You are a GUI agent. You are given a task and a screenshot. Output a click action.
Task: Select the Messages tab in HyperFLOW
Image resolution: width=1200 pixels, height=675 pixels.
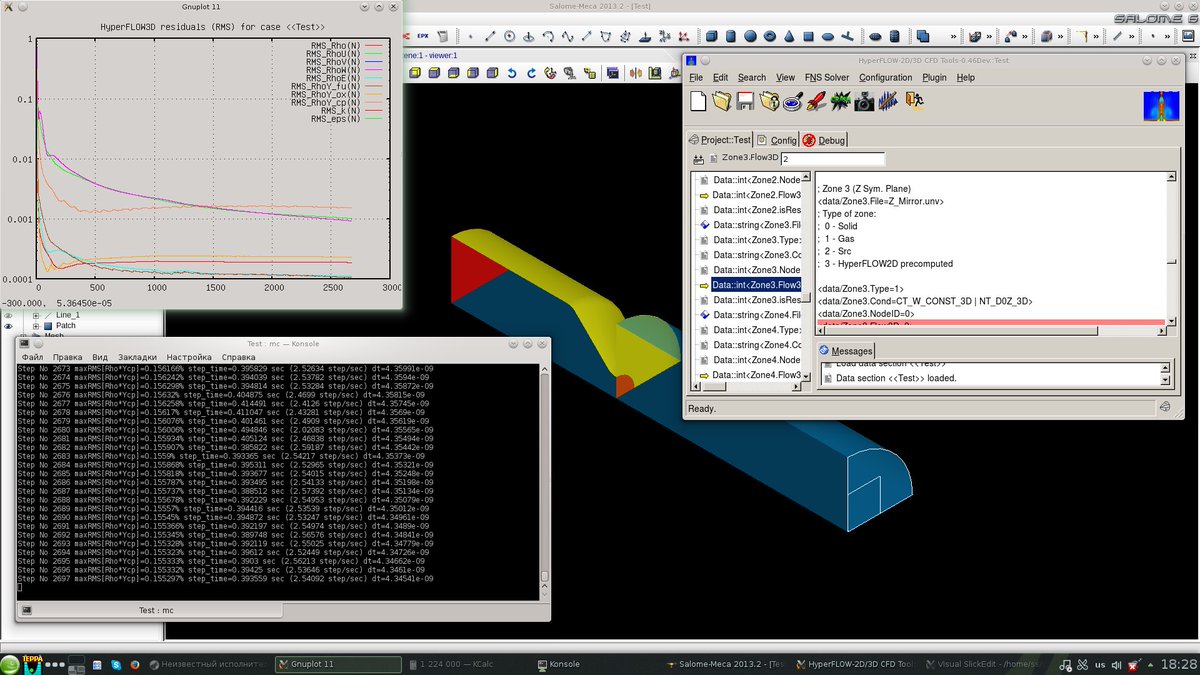pyautogui.click(x=845, y=350)
